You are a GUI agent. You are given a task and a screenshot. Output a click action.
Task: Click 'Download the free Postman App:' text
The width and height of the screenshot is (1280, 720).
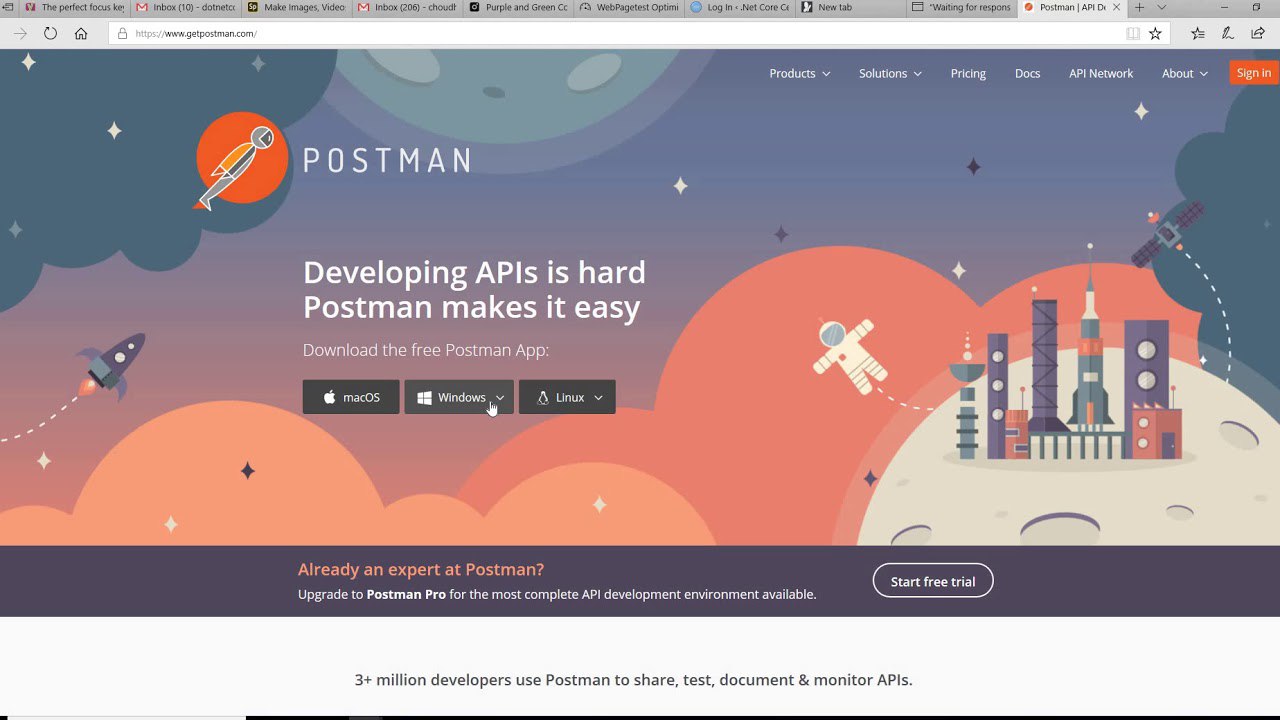[426, 350]
